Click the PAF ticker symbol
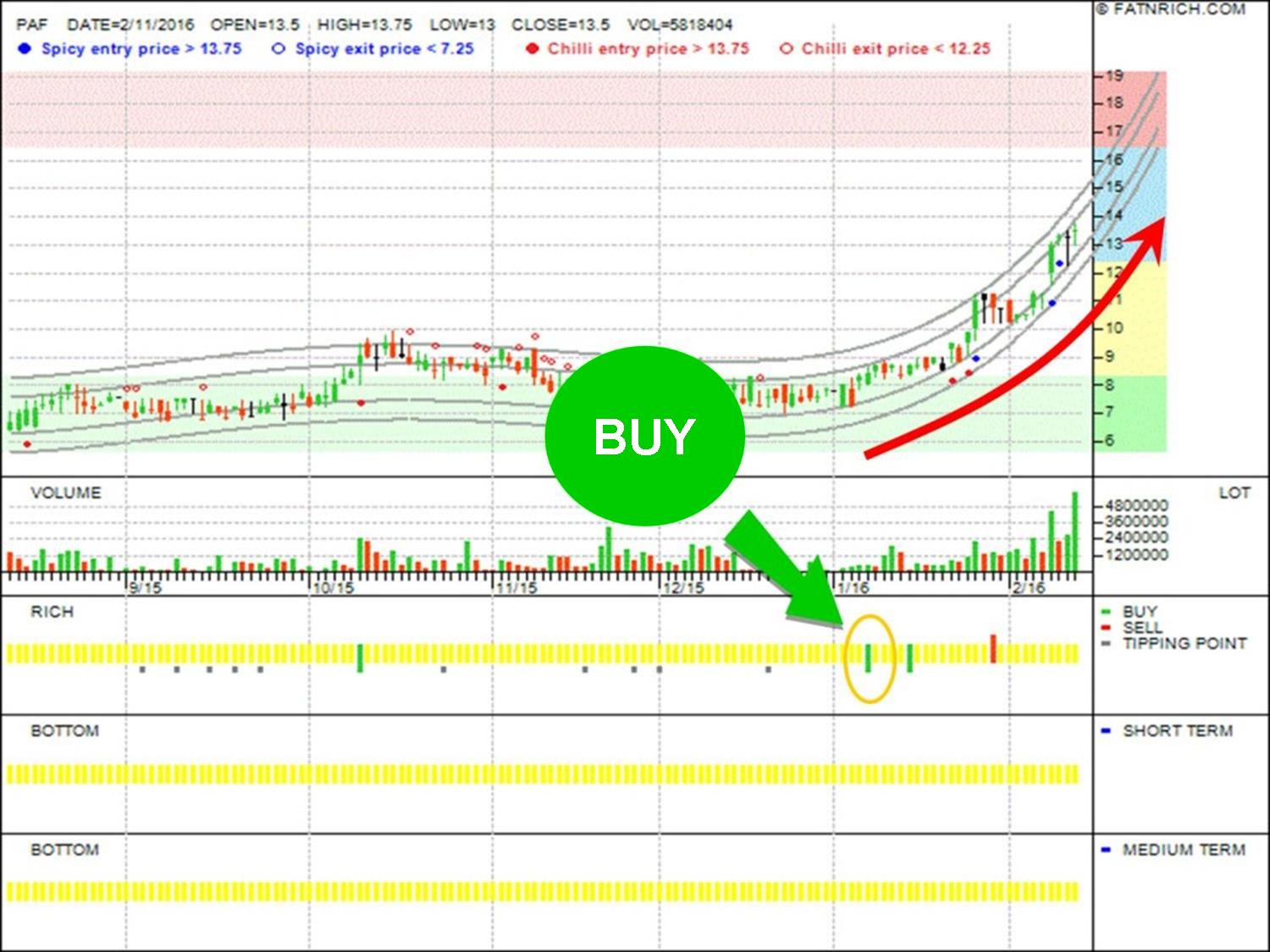This screenshot has width=1270, height=952. pyautogui.click(x=31, y=25)
